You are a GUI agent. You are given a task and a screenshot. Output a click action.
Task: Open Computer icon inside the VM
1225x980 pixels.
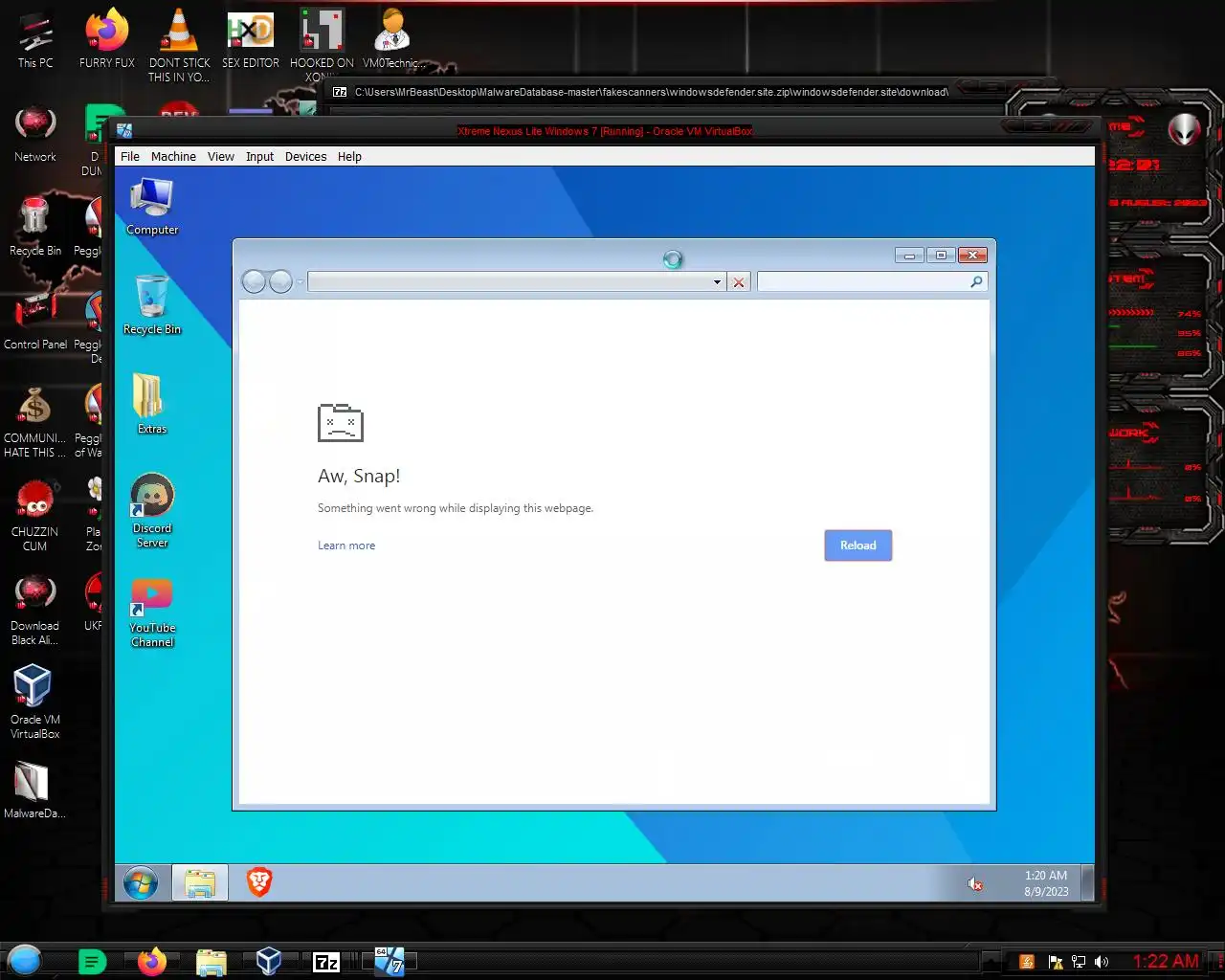pyautogui.click(x=152, y=207)
